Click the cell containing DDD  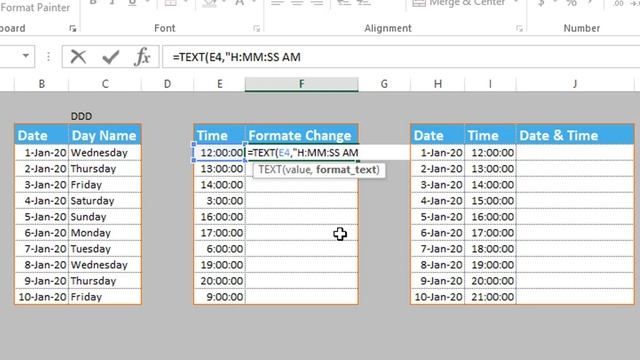click(x=105, y=116)
